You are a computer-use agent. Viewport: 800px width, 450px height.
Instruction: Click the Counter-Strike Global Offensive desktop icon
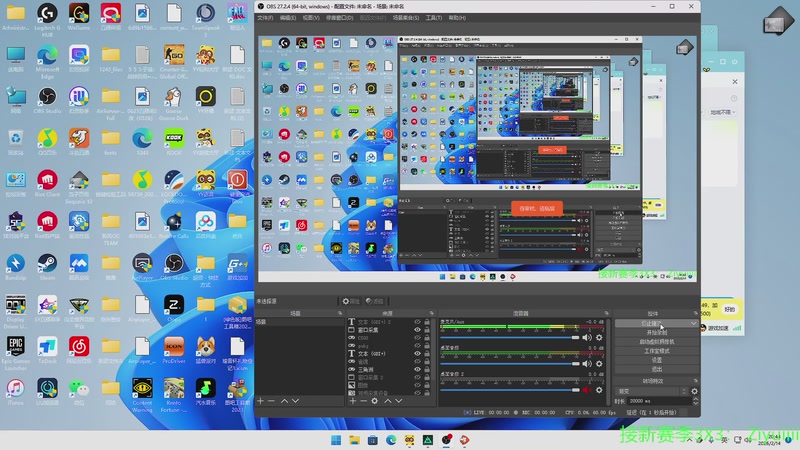[x=174, y=62]
